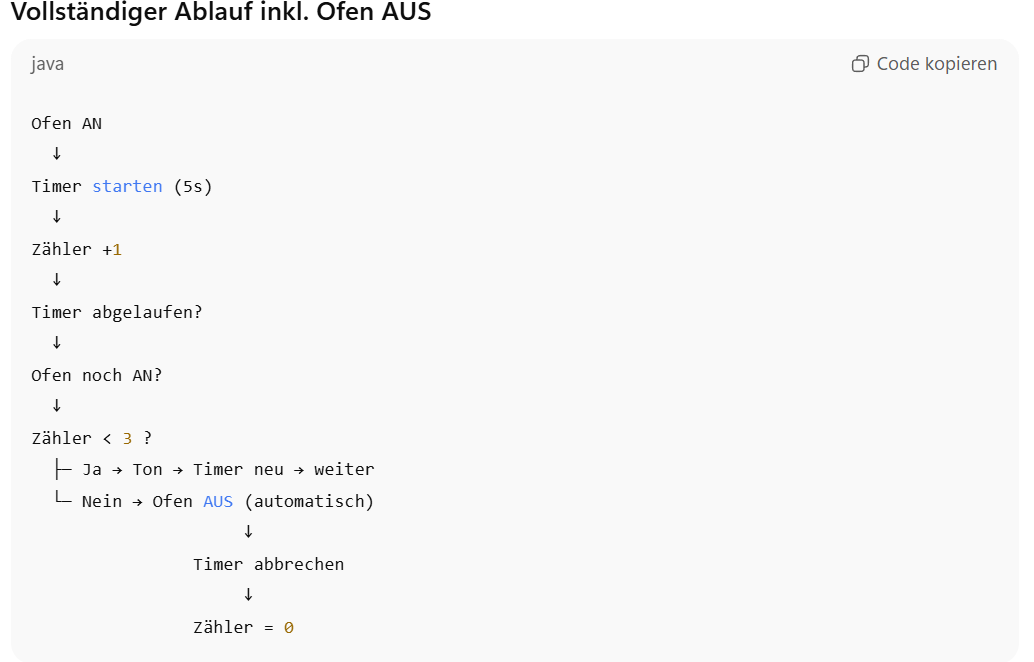Viewport: 1034px width, 662px height.
Task: Click the orange number 1 after Zähler +
Action: [117, 250]
